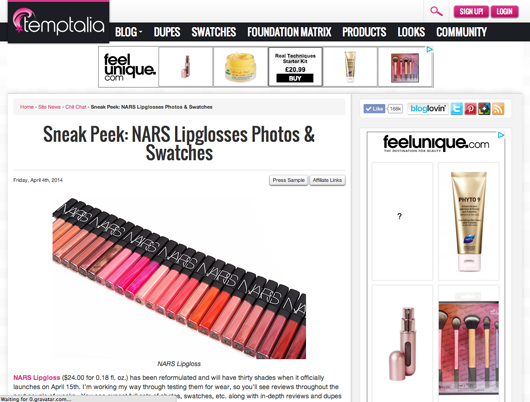530x402 pixels.
Task: Click the BUY button in banner ad
Action: (295, 78)
